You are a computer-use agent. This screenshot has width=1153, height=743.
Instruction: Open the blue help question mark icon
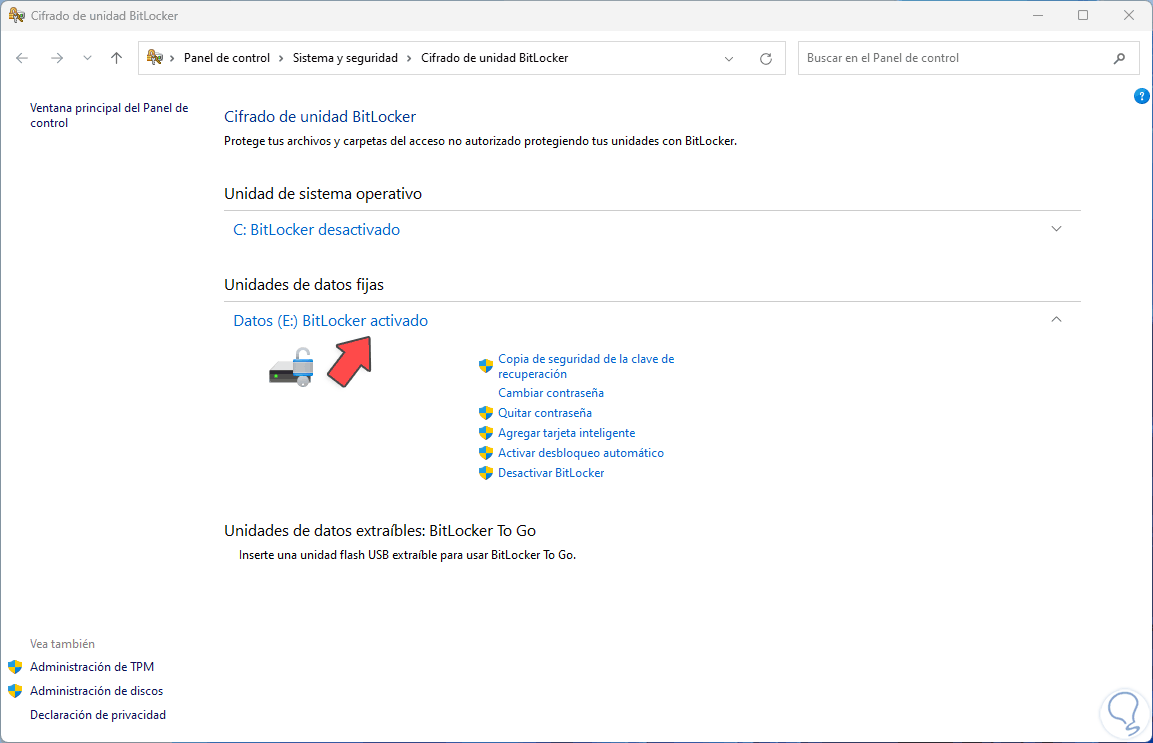pyautogui.click(x=1141, y=96)
